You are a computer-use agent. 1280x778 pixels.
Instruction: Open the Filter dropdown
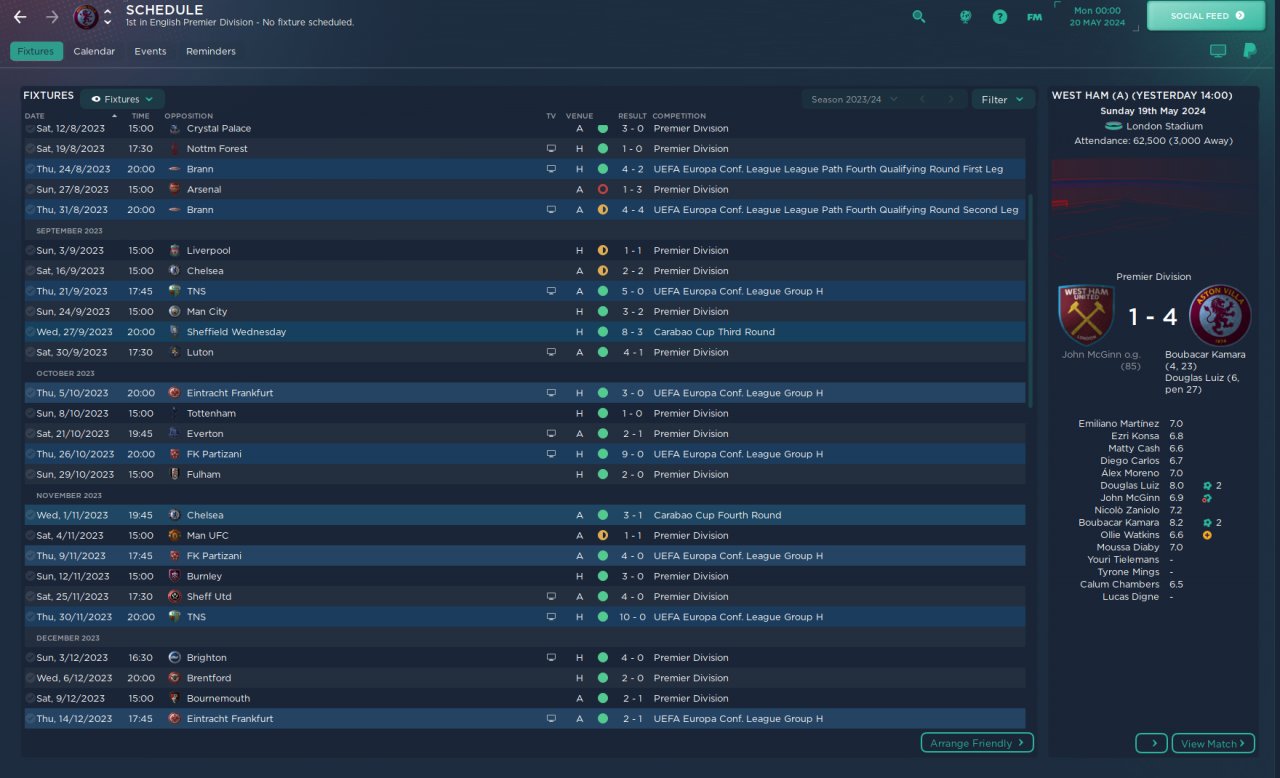click(x=1003, y=99)
